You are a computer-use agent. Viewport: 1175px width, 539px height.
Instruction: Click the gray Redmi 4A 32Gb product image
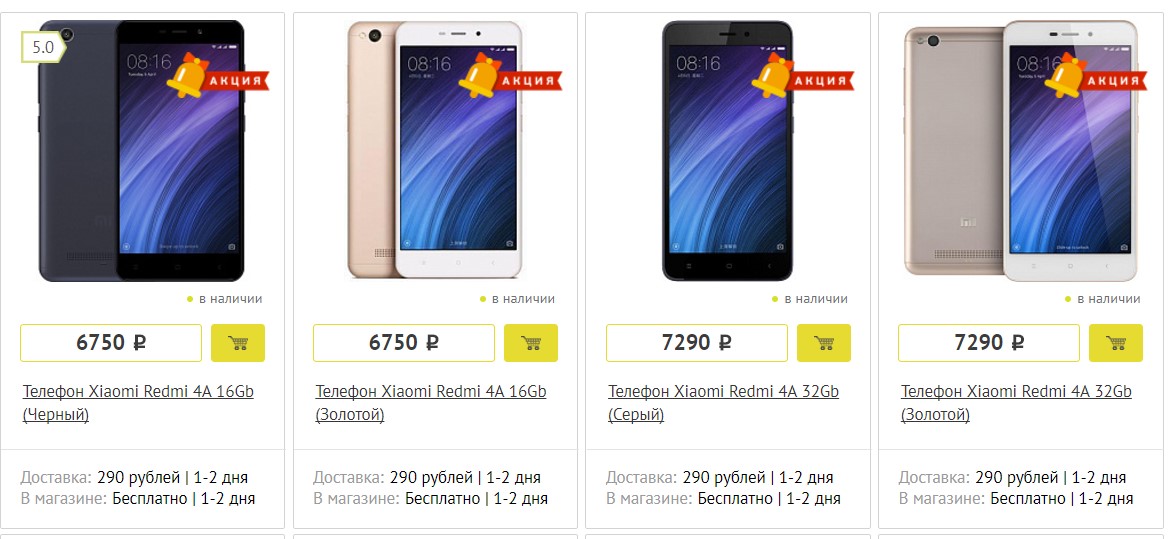[x=728, y=151]
